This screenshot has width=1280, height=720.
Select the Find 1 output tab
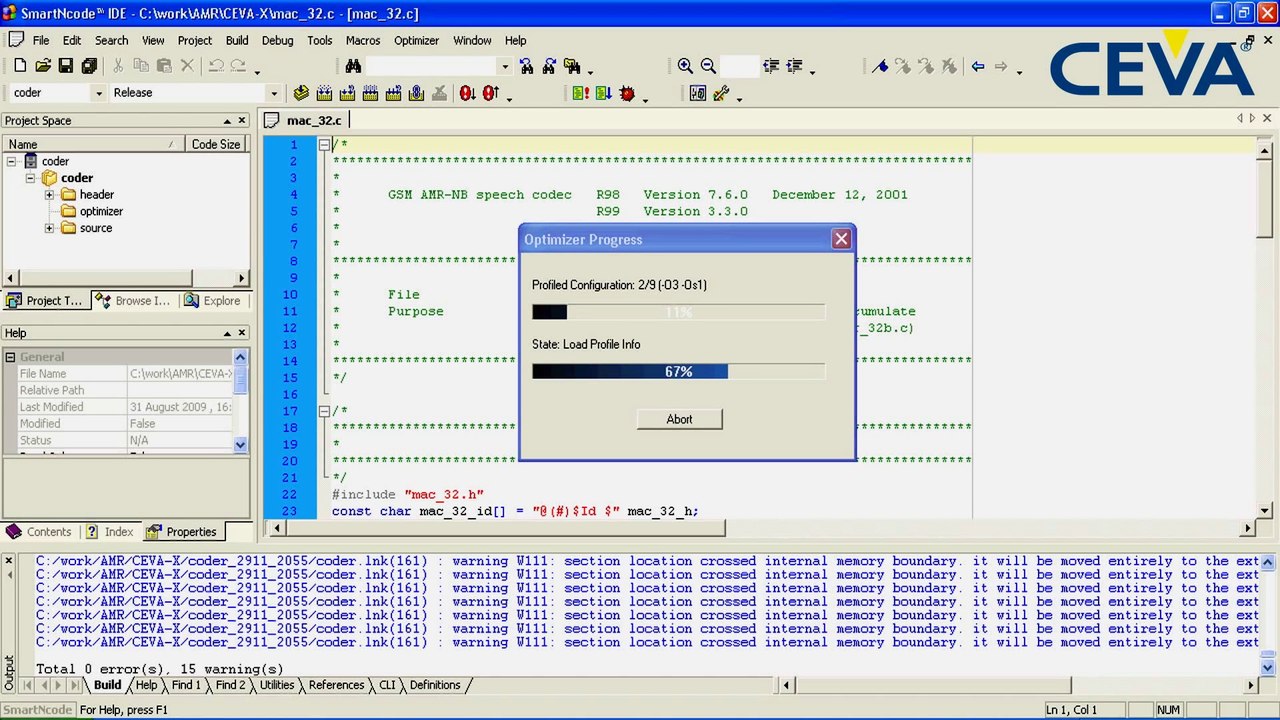[186, 685]
